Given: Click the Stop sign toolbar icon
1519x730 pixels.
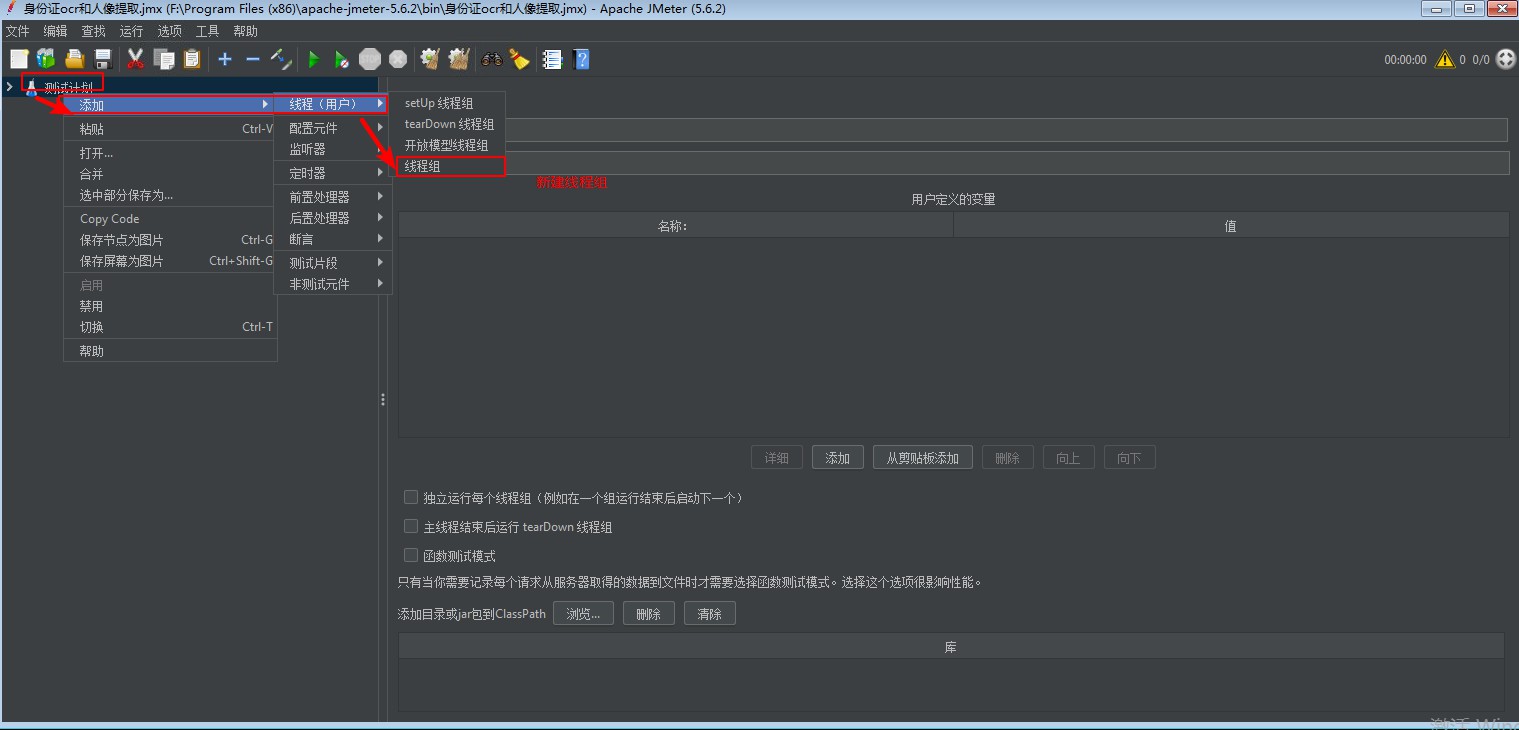Looking at the screenshot, I should (x=370, y=59).
